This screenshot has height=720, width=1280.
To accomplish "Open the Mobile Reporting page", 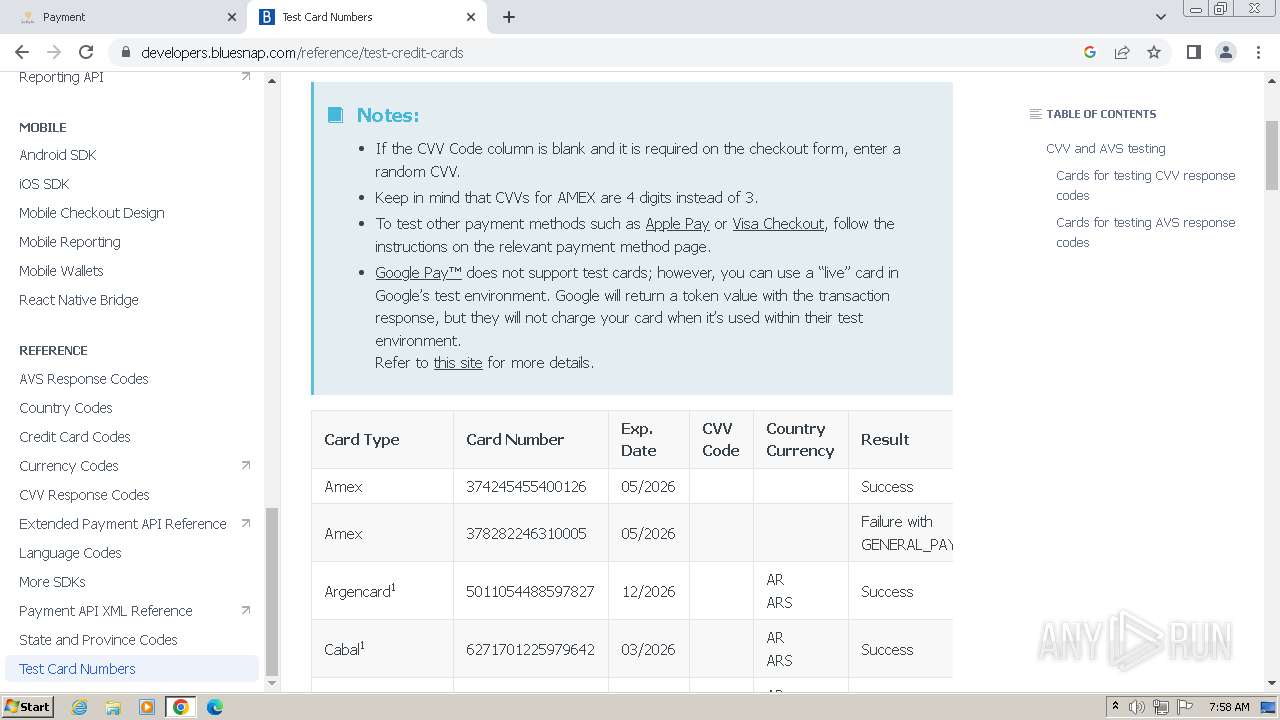I will click(x=70, y=242).
